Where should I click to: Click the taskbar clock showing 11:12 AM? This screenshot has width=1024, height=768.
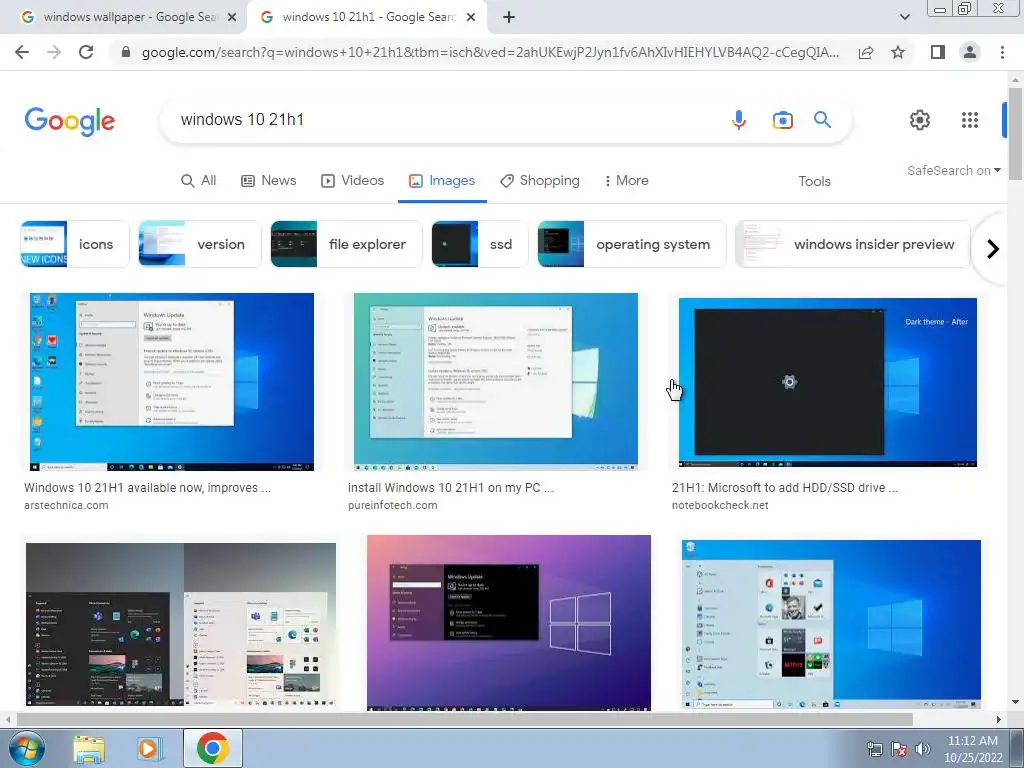(972, 749)
